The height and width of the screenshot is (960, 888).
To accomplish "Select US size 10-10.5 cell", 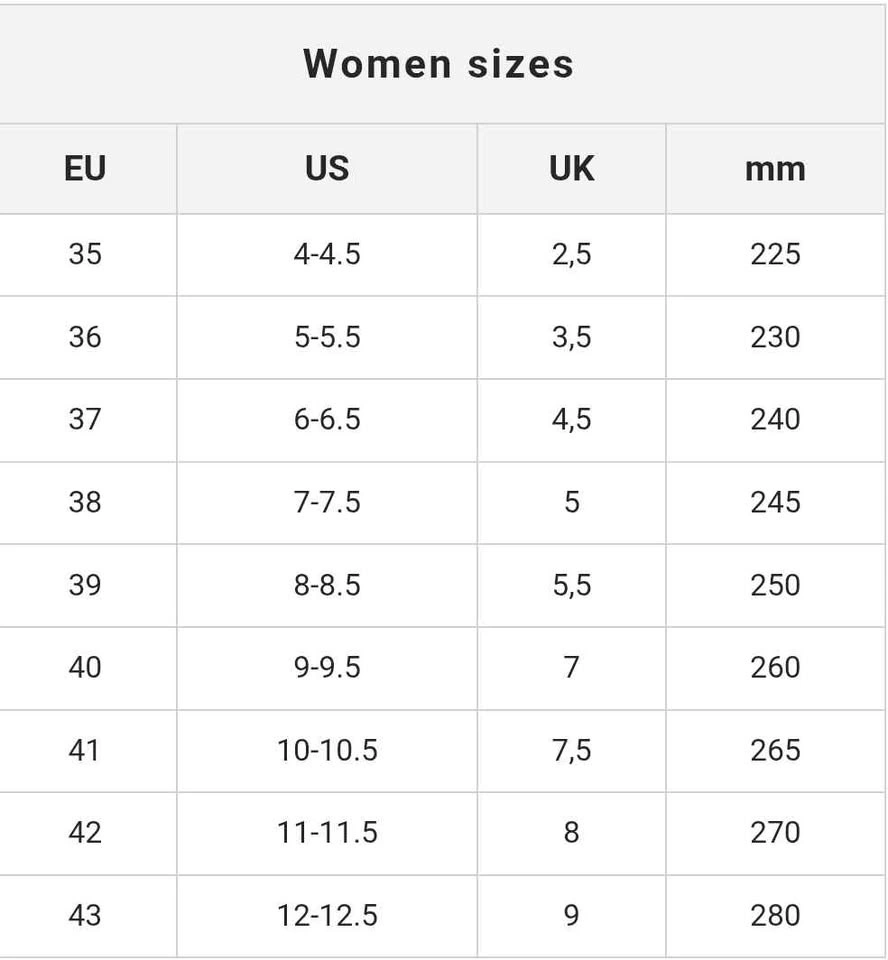I will pyautogui.click(x=327, y=750).
